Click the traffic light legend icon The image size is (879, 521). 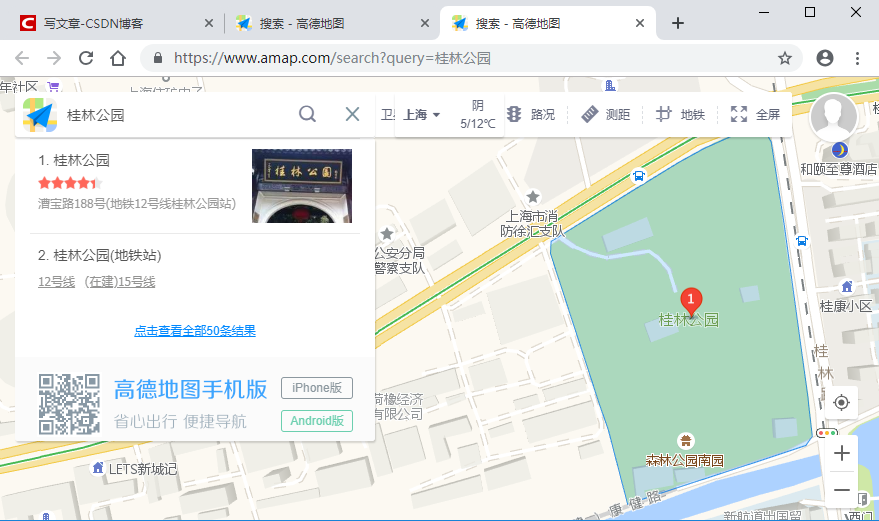coord(827,433)
